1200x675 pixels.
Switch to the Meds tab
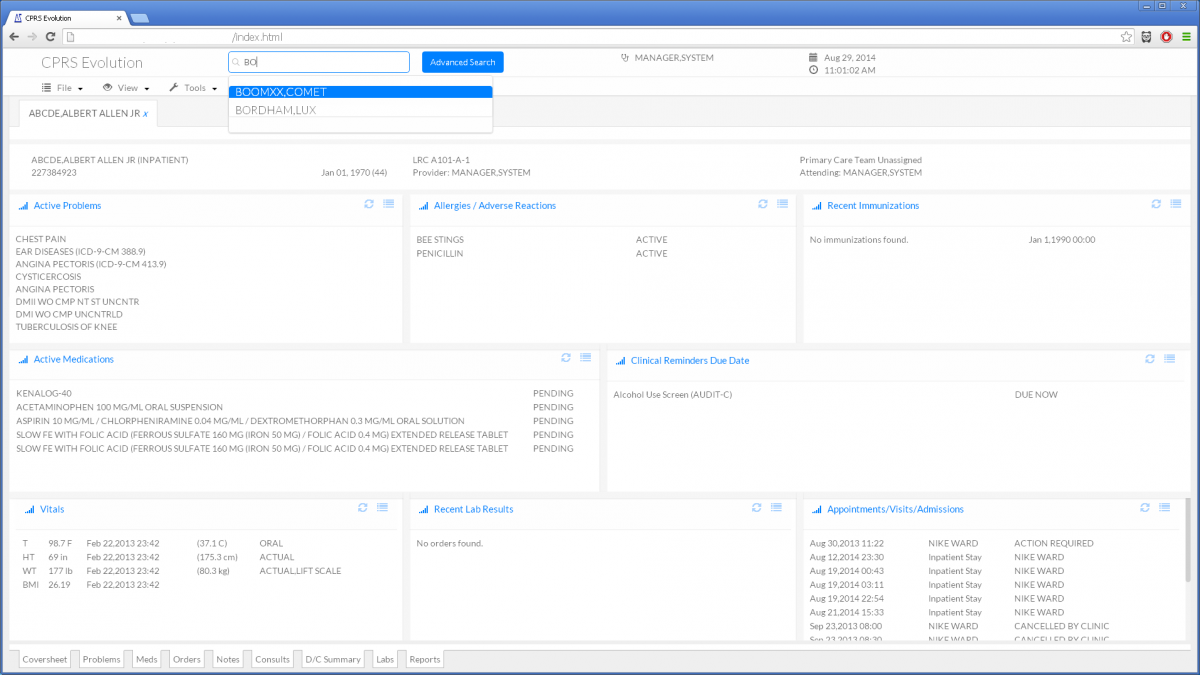click(x=146, y=659)
